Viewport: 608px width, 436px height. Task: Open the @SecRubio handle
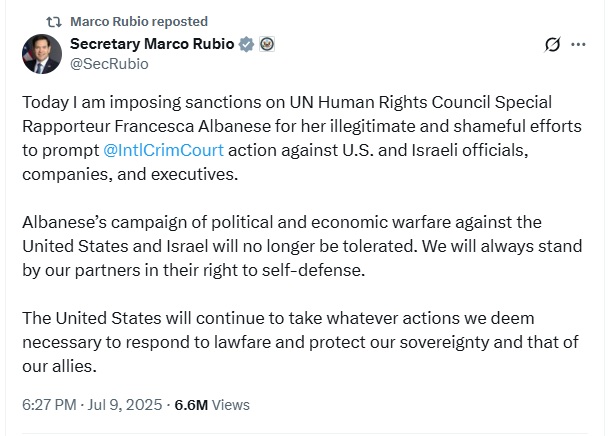click(109, 63)
